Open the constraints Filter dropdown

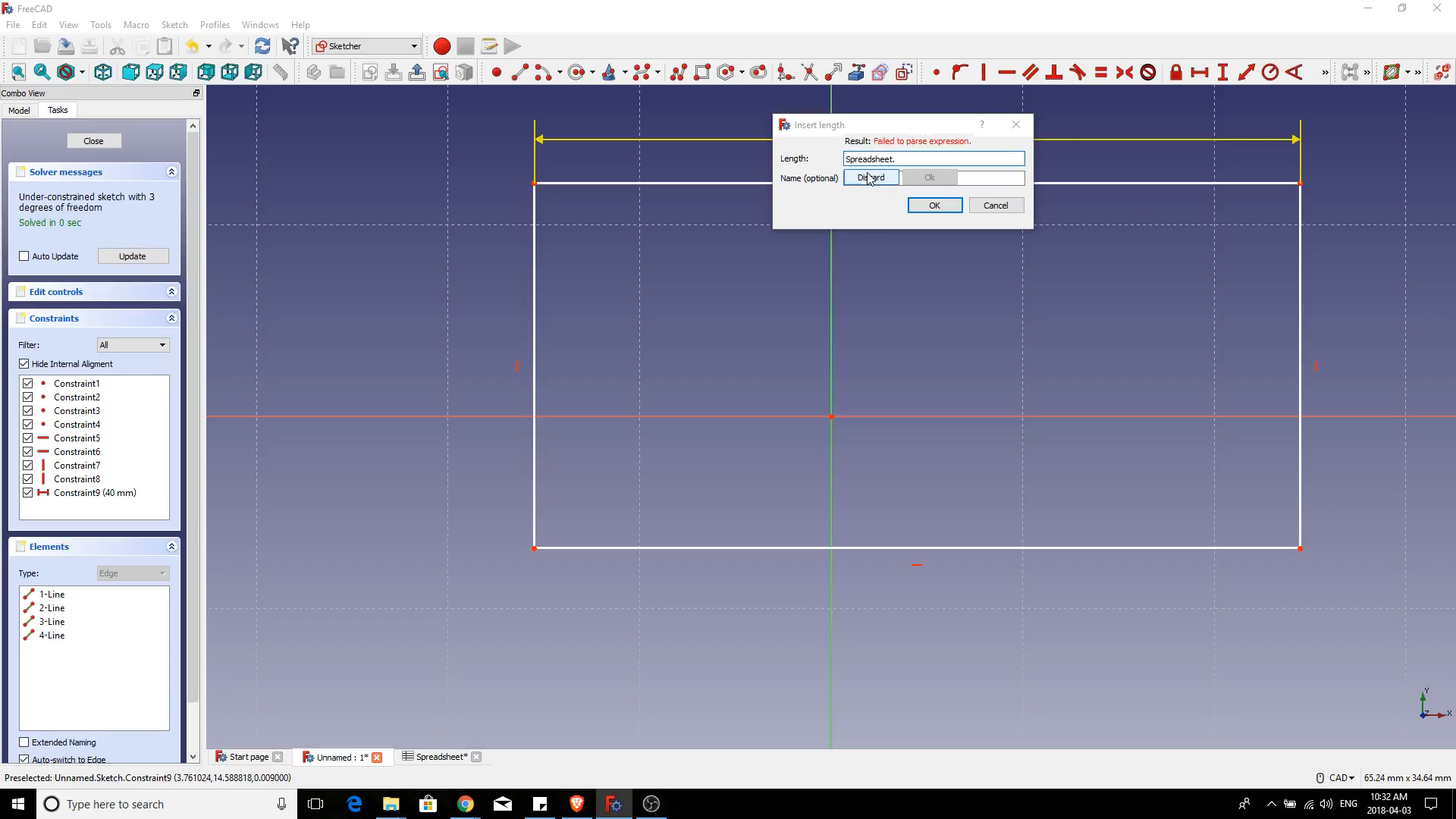click(133, 345)
